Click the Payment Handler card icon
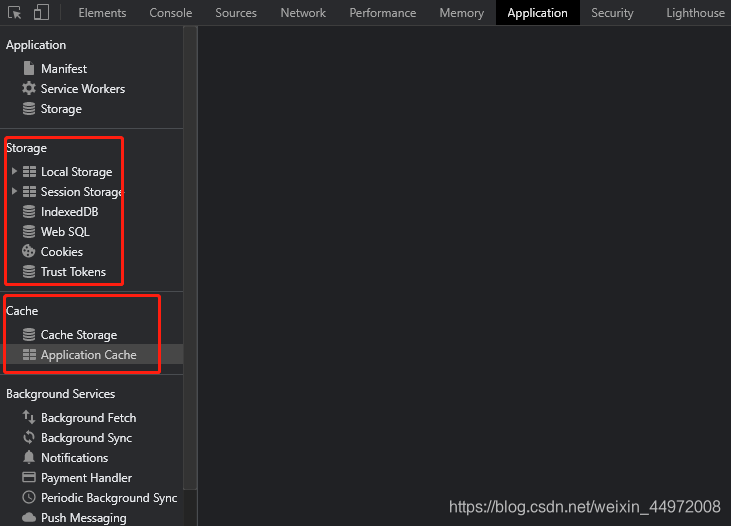This screenshot has height=526, width=731. (29, 477)
